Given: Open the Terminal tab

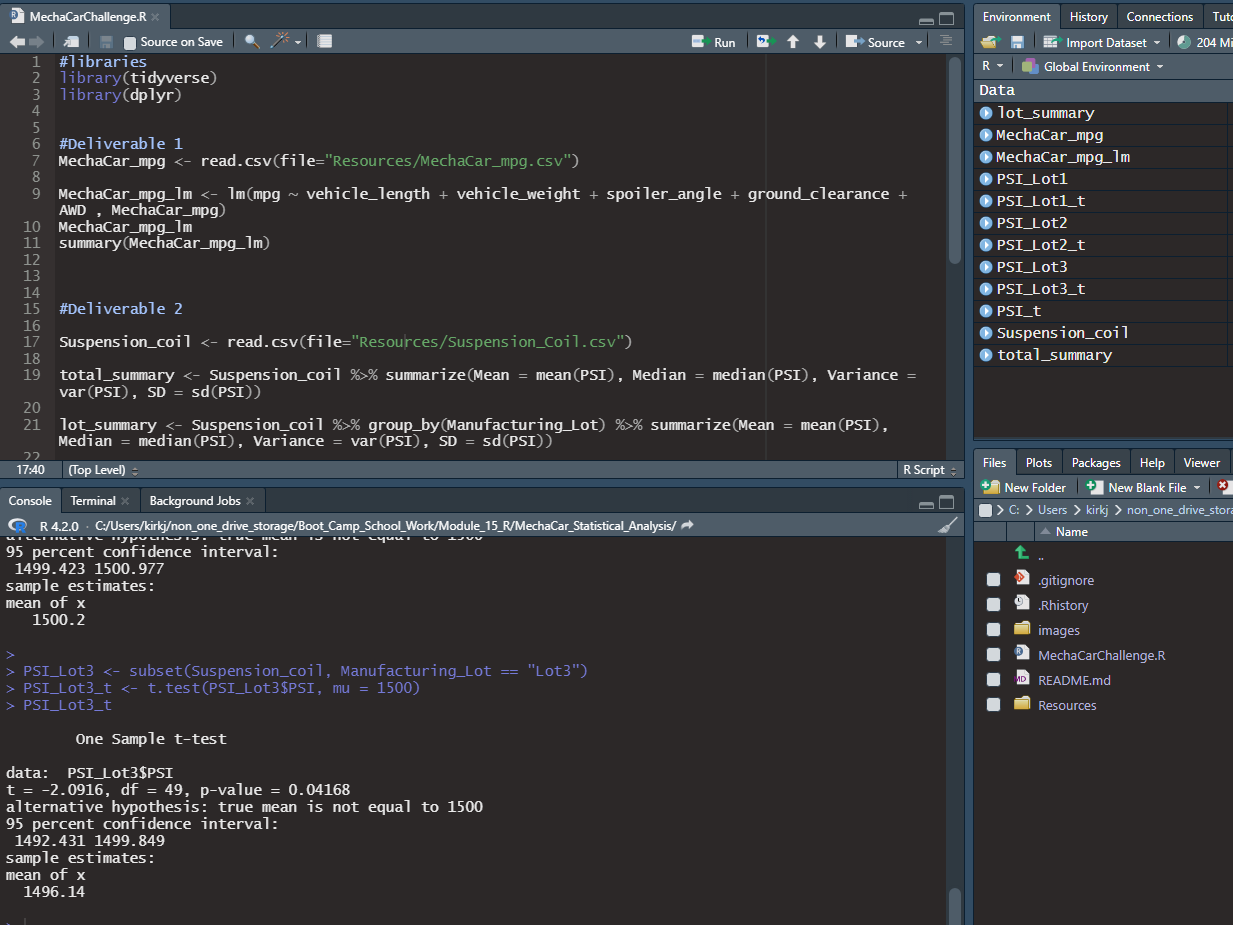Looking at the screenshot, I should [93, 501].
